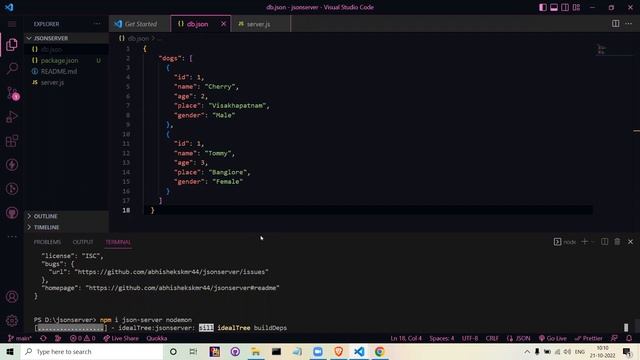This screenshot has height=360, width=640.
Task: Close the terminal panel
Action: point(631,242)
